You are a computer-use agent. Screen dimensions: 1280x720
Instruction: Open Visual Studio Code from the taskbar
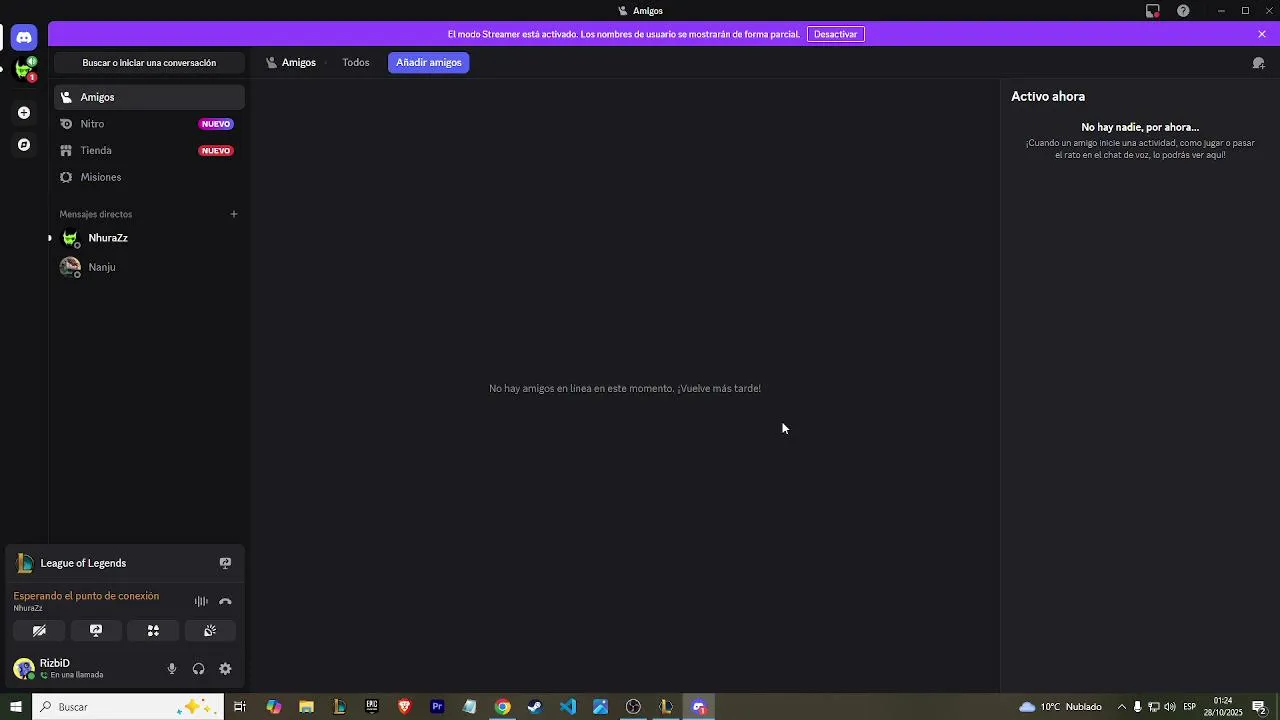click(x=568, y=707)
